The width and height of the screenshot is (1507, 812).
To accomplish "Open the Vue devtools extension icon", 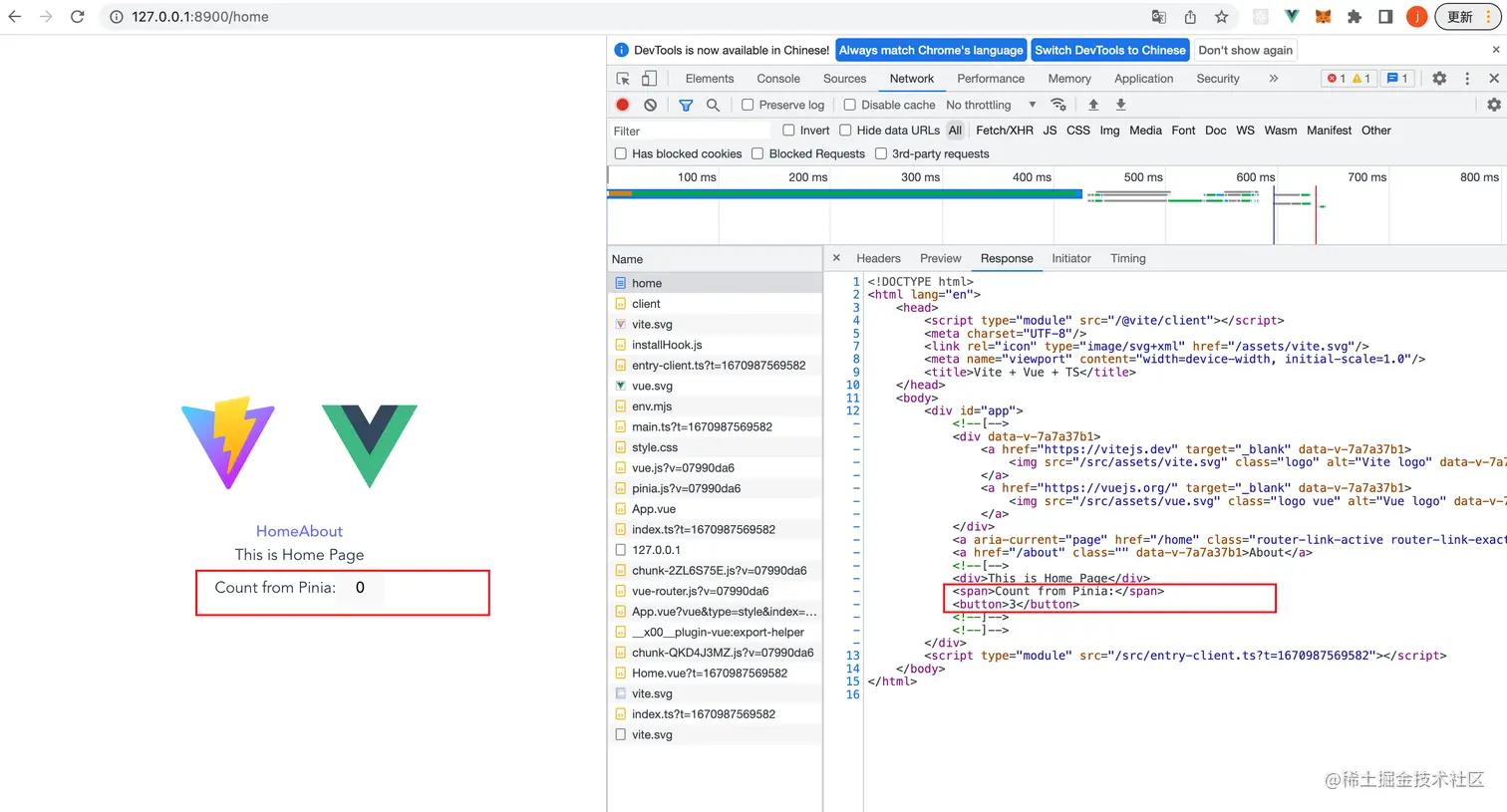I will (x=1292, y=17).
